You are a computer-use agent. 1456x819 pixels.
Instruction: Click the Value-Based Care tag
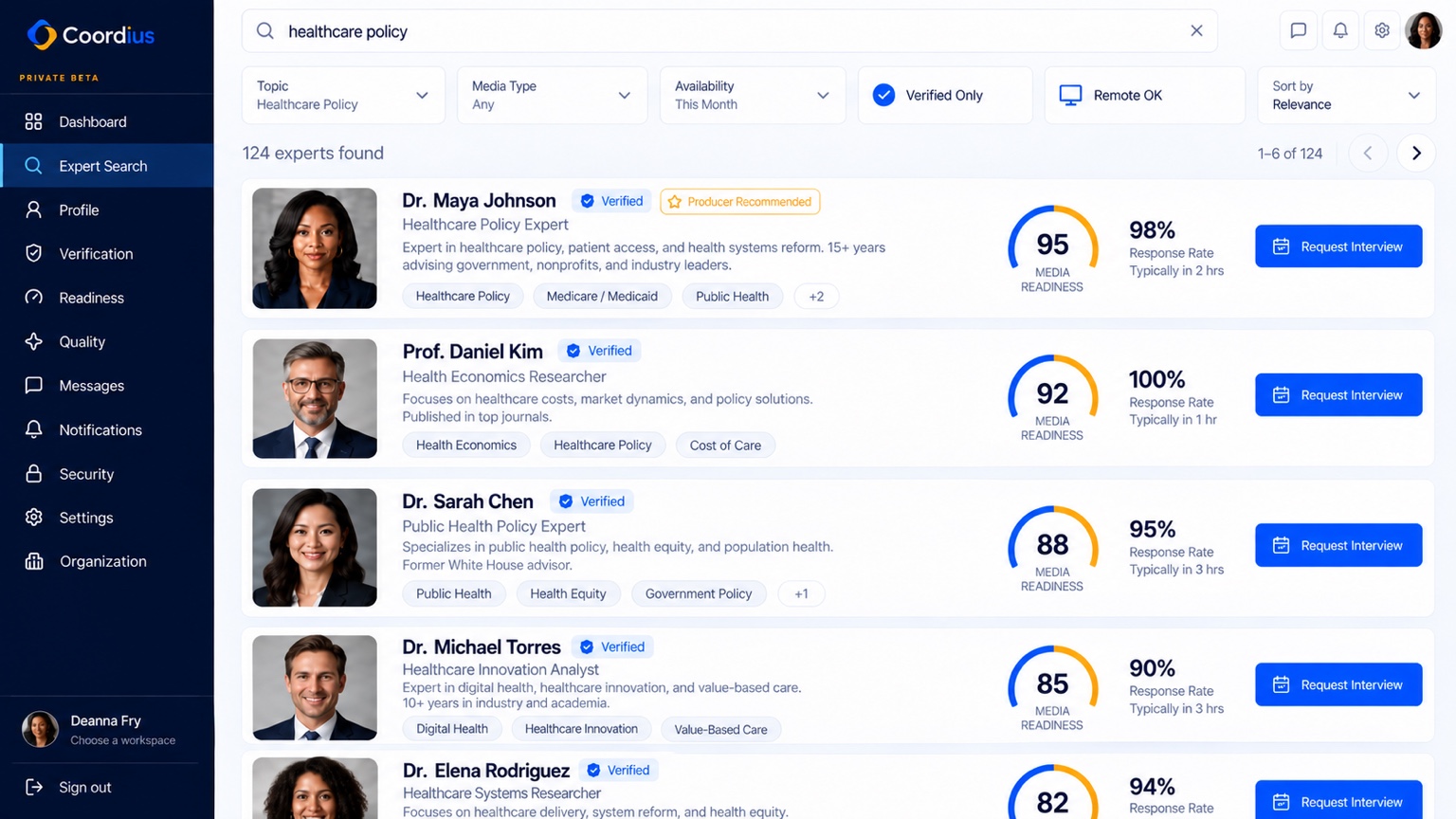point(720,729)
